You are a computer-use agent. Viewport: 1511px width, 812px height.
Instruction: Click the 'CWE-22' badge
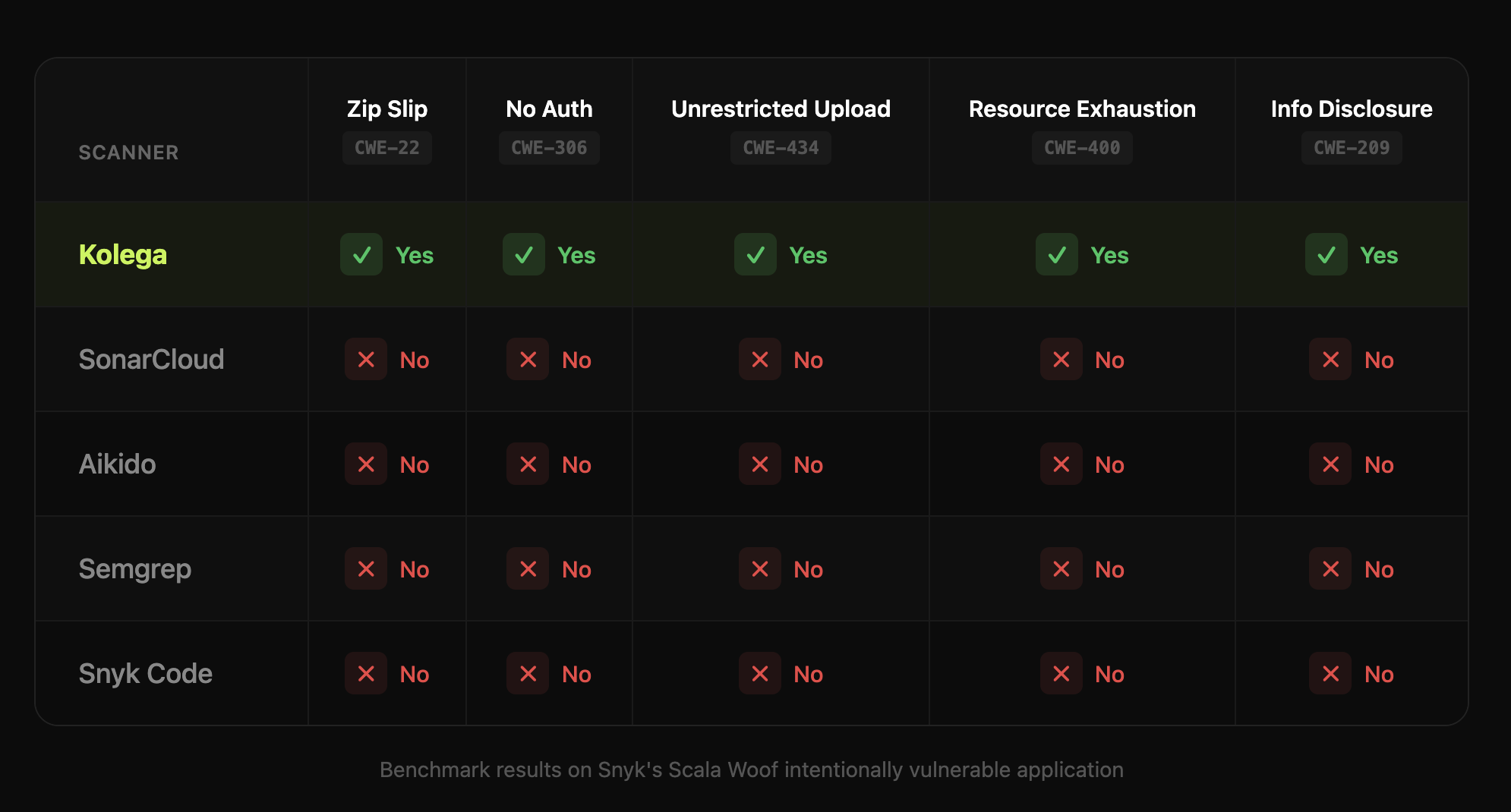pos(387,148)
